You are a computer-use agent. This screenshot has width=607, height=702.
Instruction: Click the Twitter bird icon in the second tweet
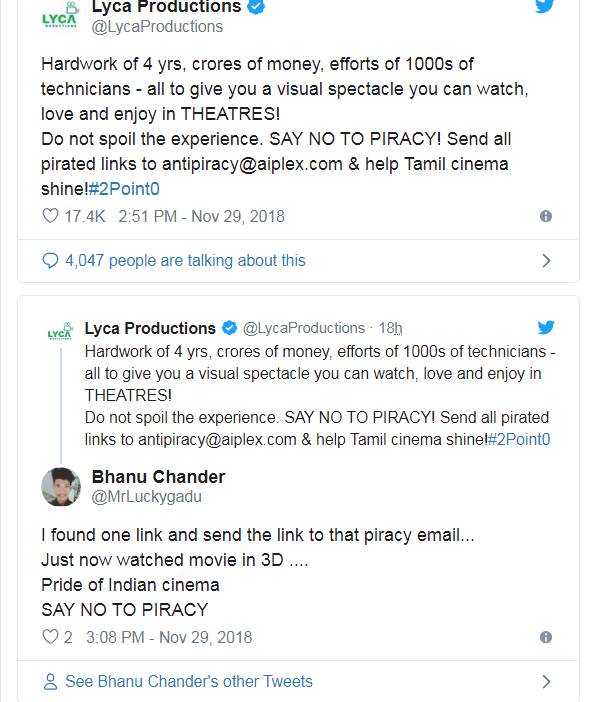(546, 327)
